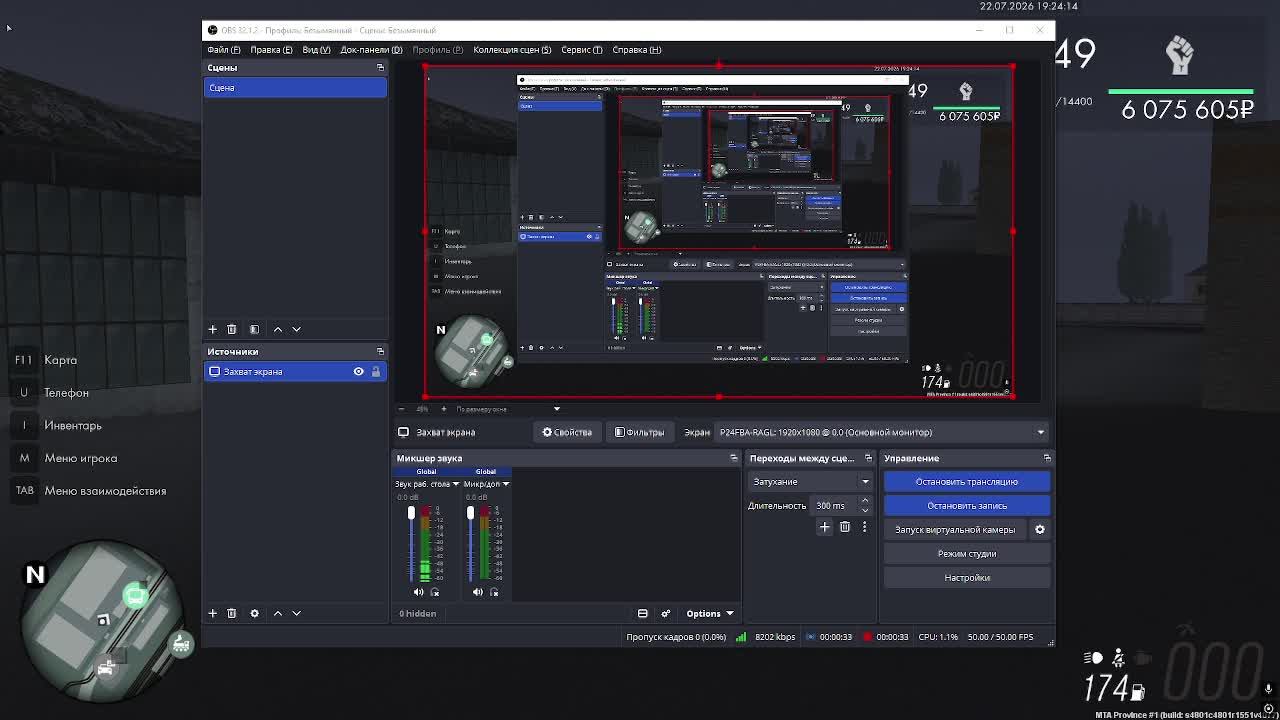
Task: Switch mixer layout icon next to Options
Action: point(642,614)
